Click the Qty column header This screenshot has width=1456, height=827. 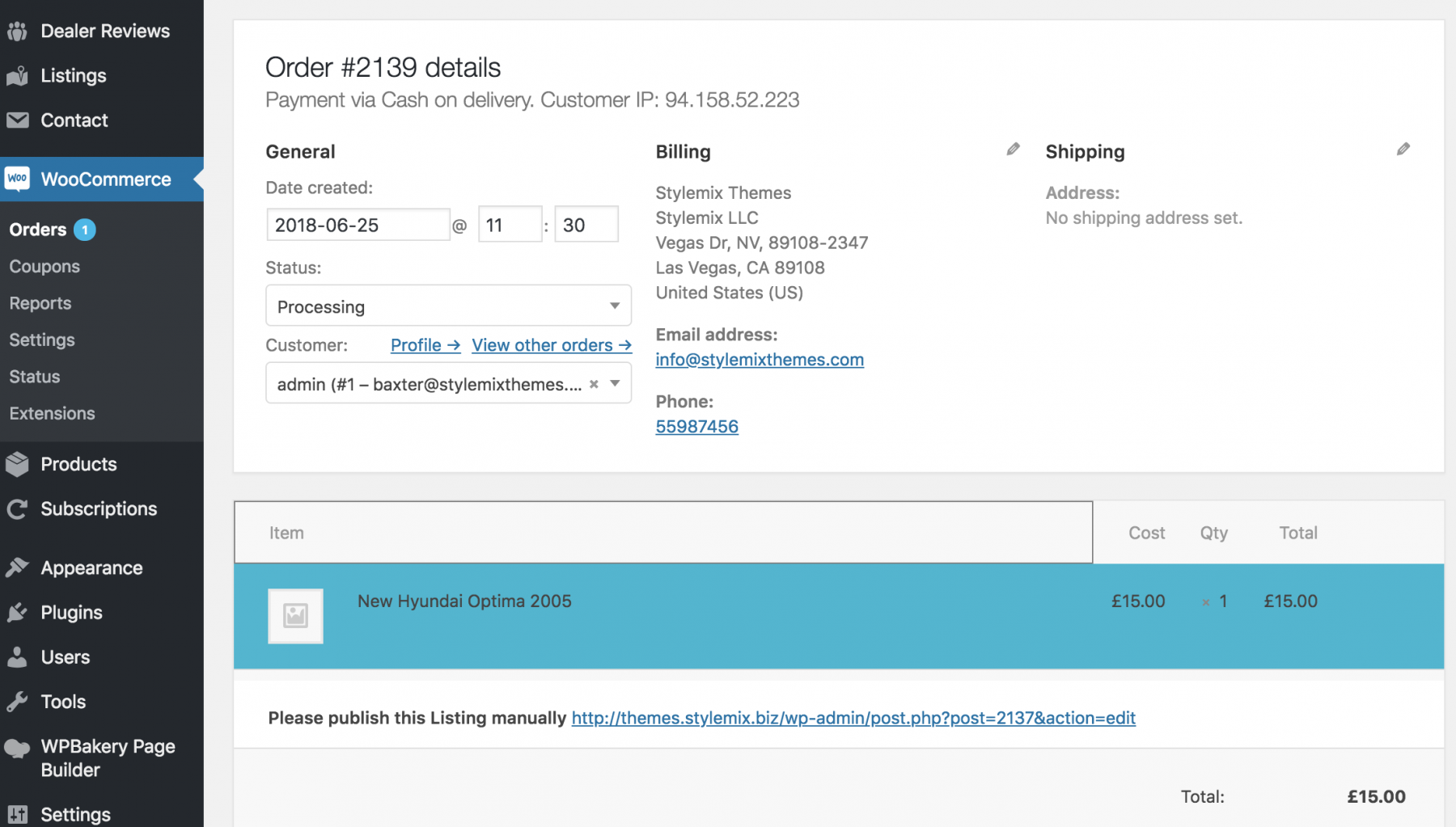tap(1213, 533)
